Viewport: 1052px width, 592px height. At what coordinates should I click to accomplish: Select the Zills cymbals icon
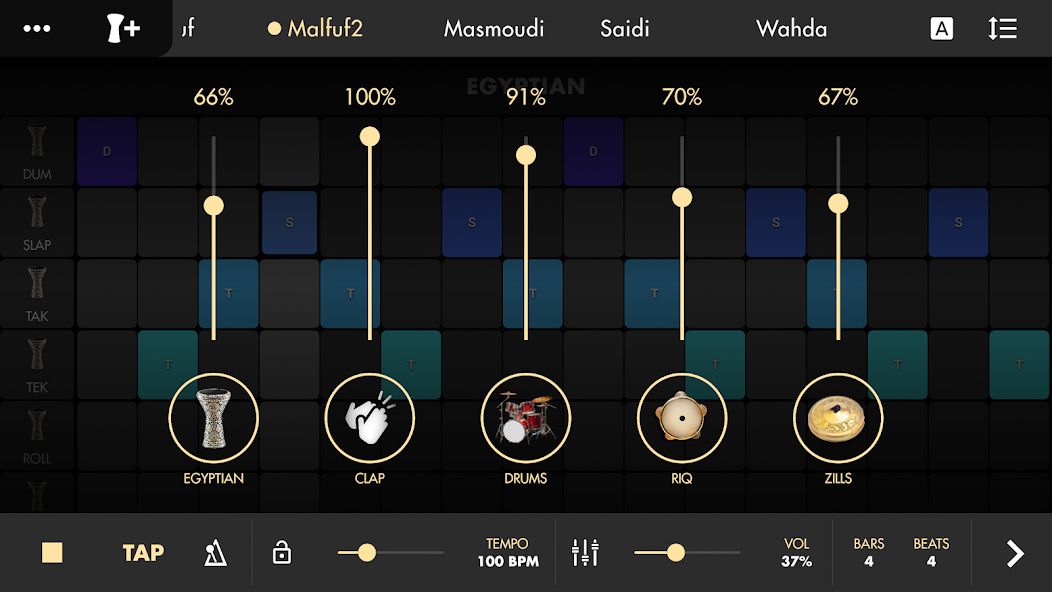point(838,418)
